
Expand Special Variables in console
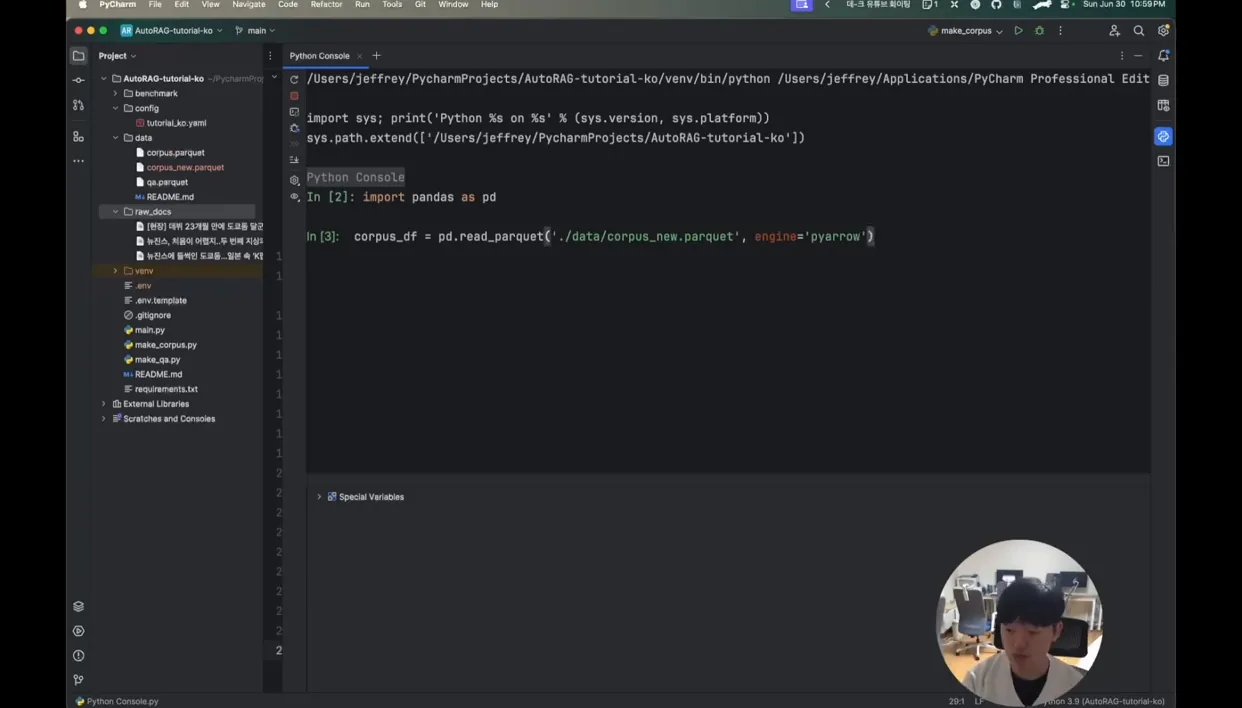tap(319, 497)
